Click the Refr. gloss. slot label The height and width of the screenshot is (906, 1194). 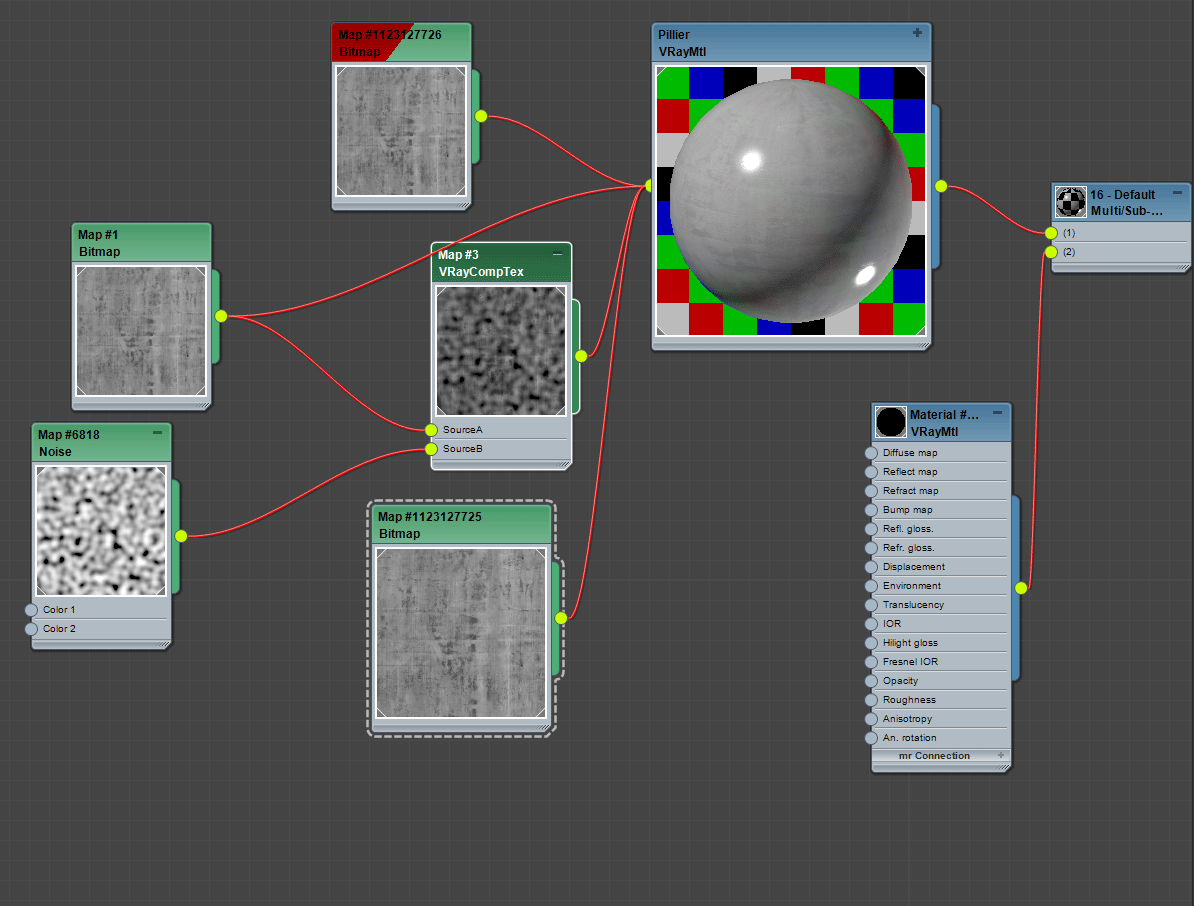pyautogui.click(x=908, y=548)
